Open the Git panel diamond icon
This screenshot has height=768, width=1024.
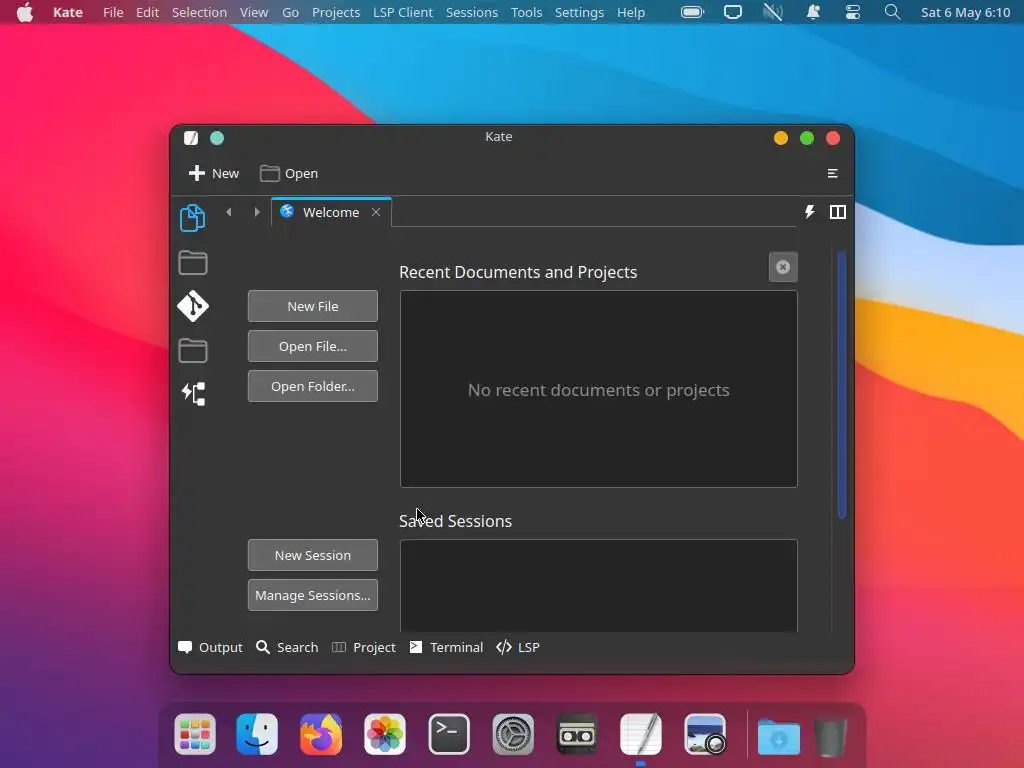coord(193,306)
